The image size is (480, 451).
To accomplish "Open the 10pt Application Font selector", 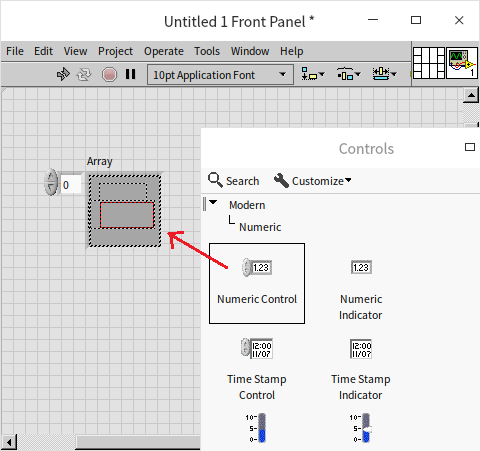I will 220,75.
